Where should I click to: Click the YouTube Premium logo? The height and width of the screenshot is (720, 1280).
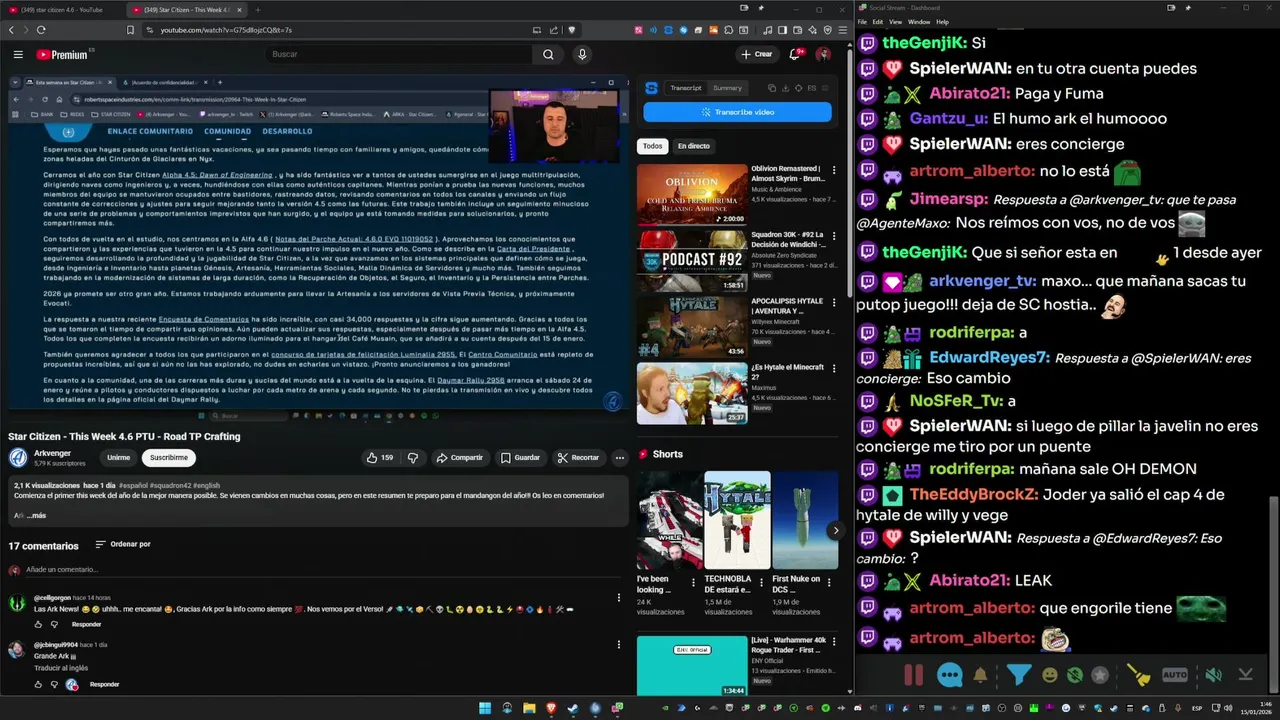click(x=62, y=54)
